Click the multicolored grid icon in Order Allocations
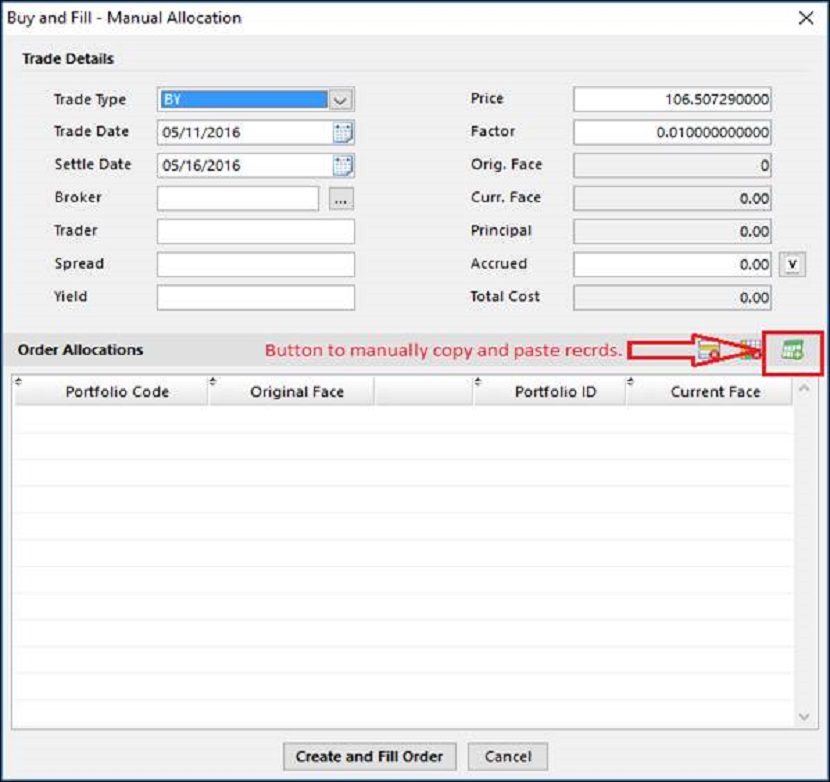The image size is (830, 782). click(x=750, y=350)
